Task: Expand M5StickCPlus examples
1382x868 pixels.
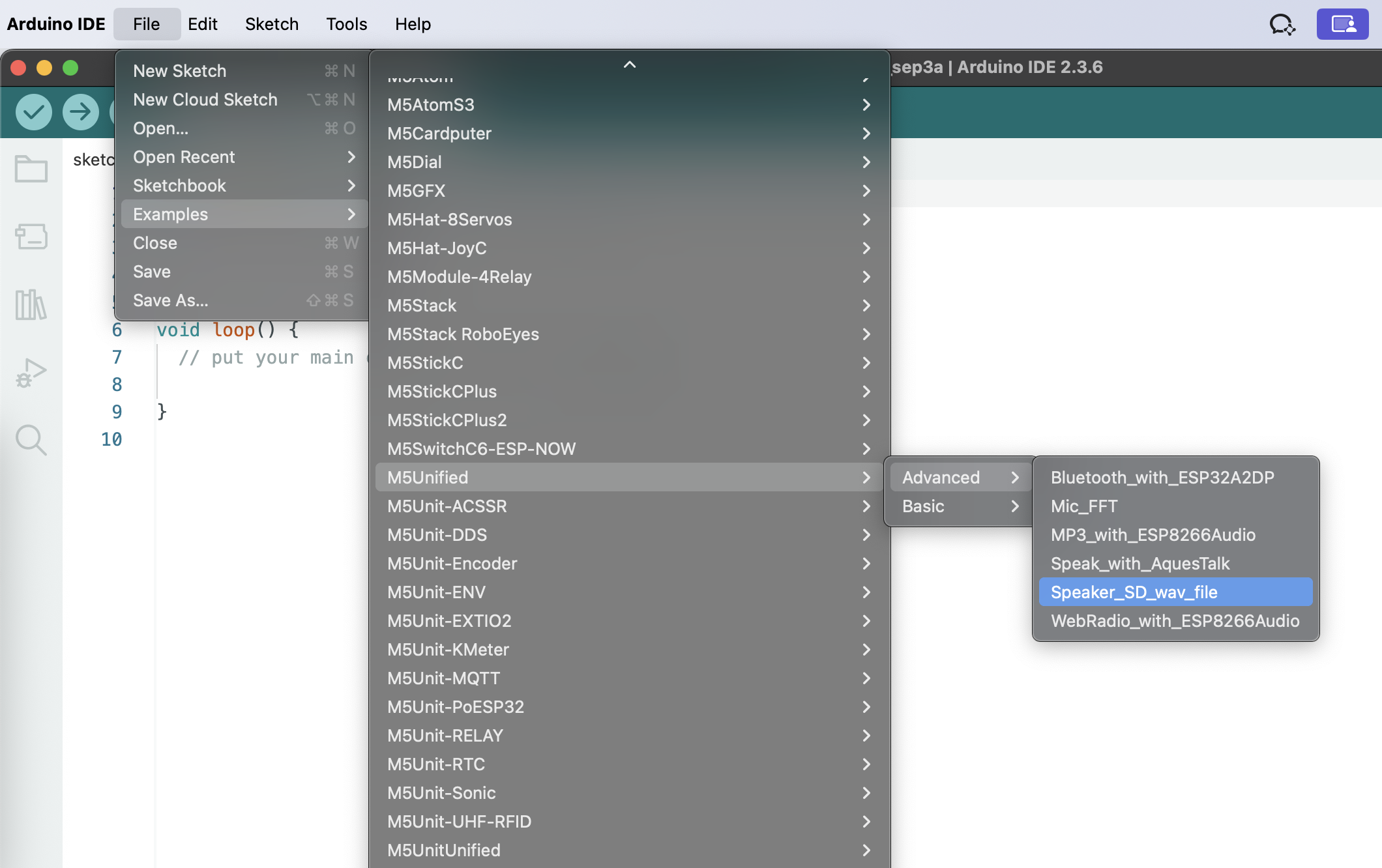Action: 630,391
